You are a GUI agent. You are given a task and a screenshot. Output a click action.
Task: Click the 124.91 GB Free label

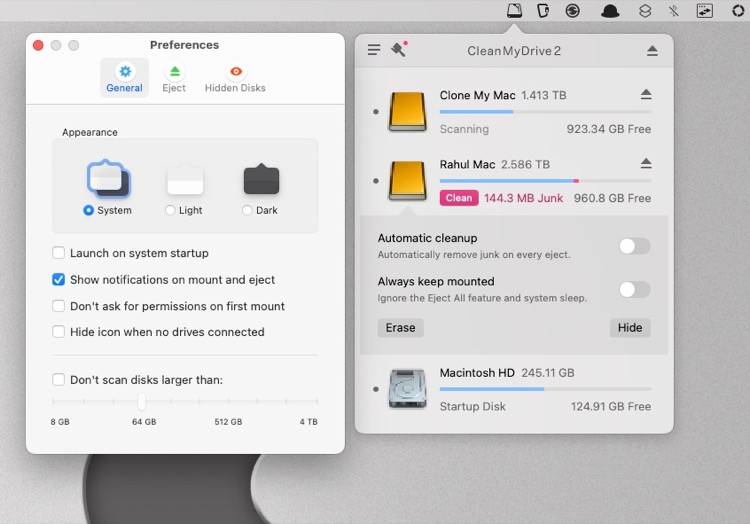(611, 406)
